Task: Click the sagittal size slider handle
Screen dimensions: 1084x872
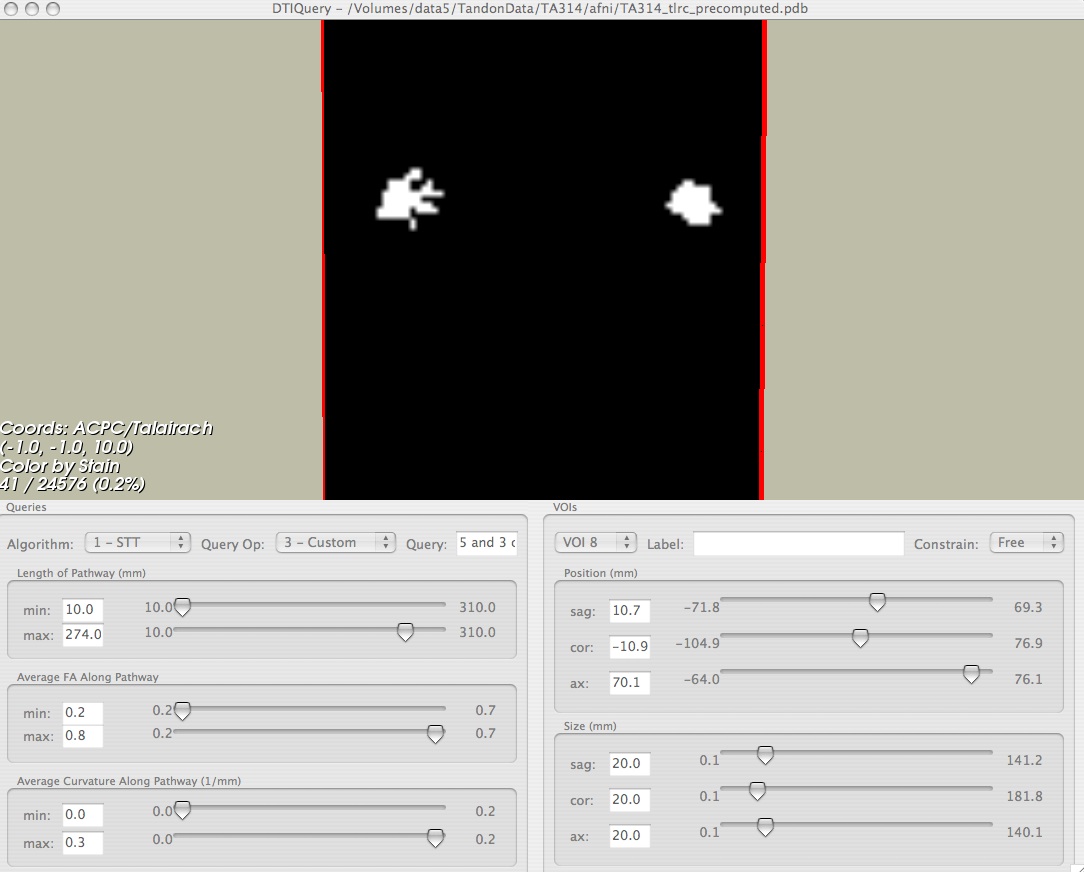Action: (765, 755)
